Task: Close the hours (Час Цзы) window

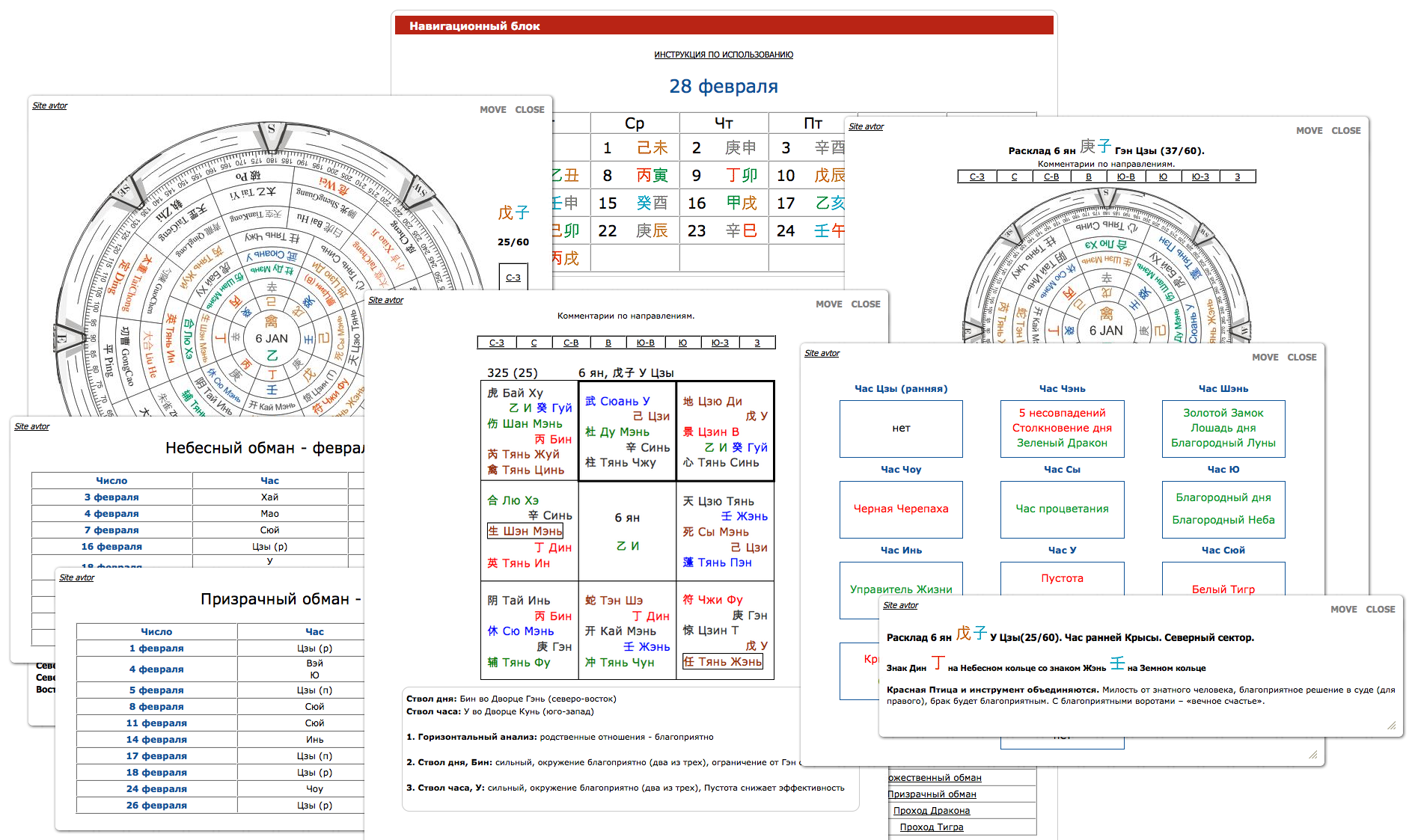Action: 1302,358
